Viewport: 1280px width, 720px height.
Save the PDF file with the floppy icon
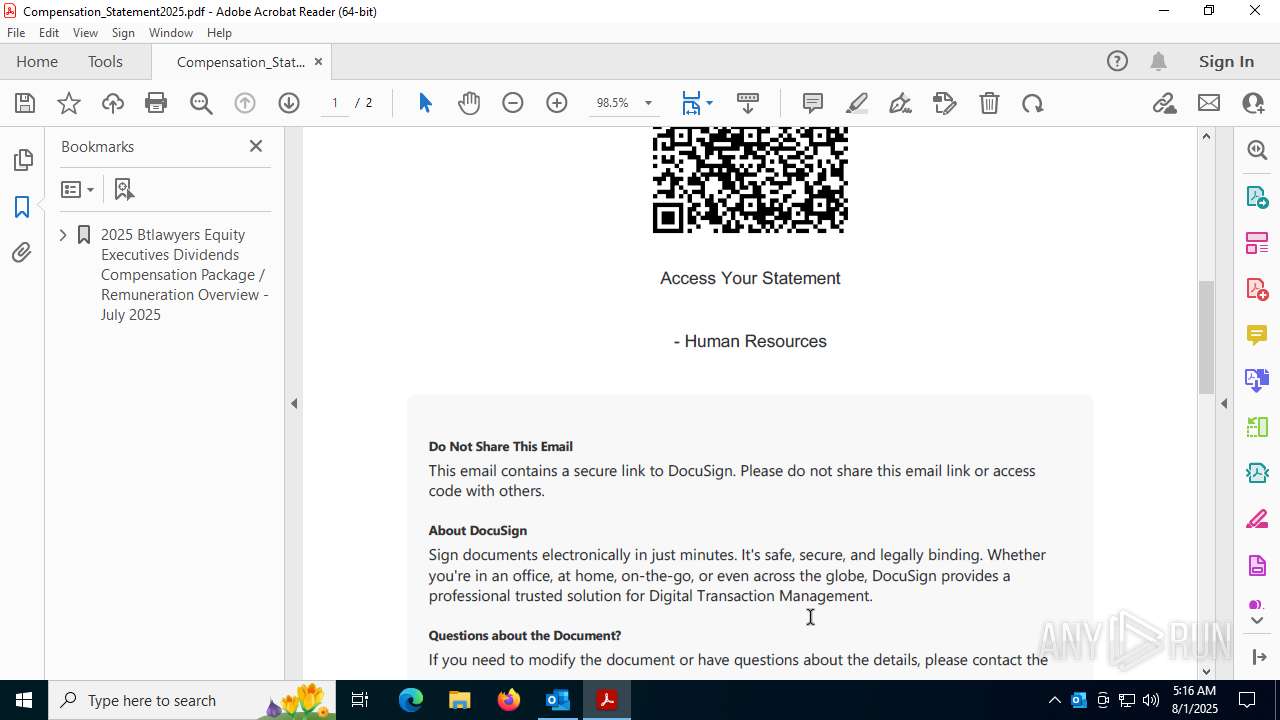(25, 103)
